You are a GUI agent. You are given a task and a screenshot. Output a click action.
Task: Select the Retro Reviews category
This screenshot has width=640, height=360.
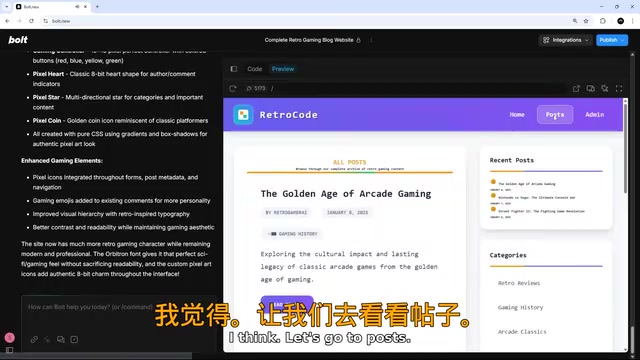519,283
